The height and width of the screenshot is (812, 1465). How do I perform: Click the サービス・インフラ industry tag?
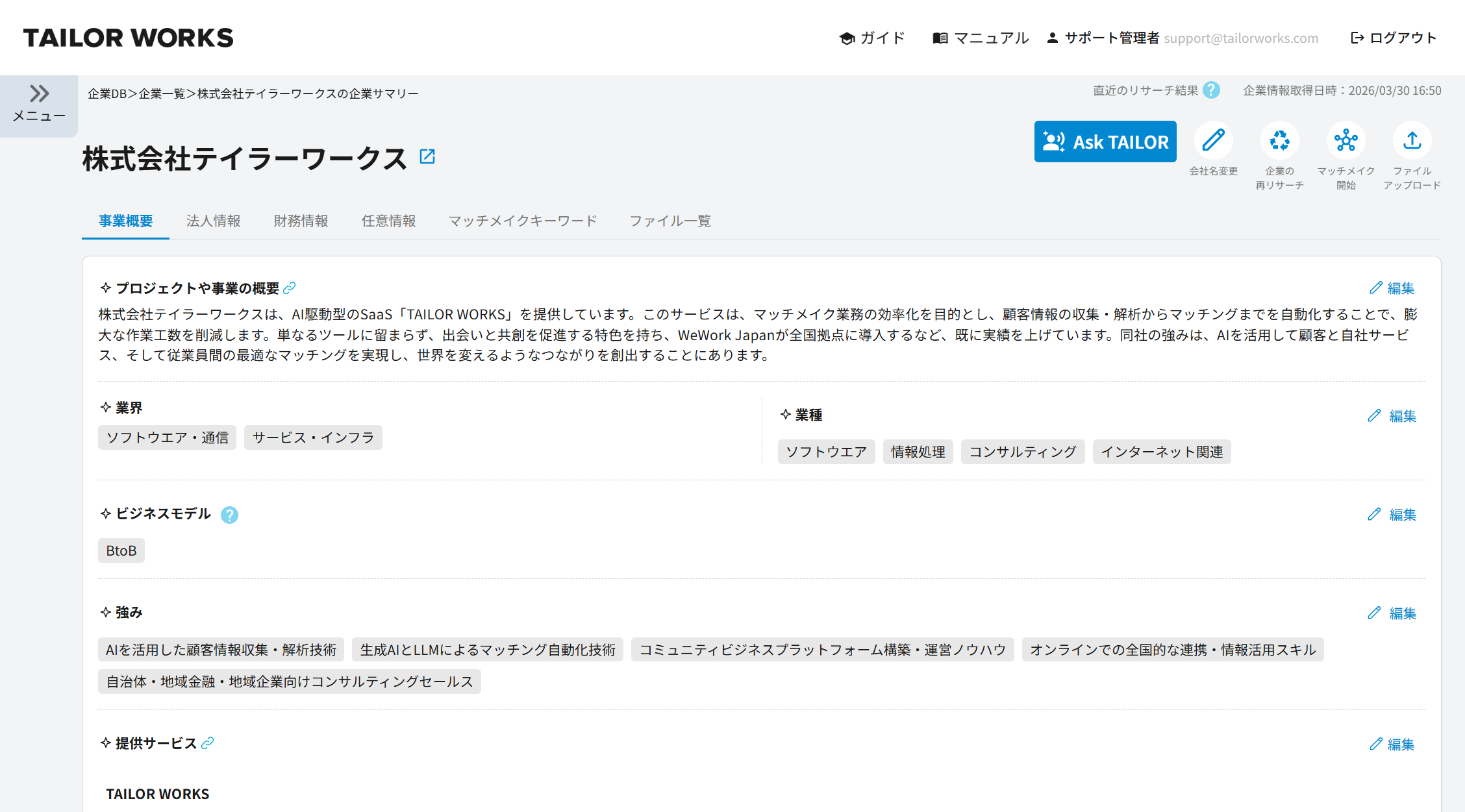pyautogui.click(x=313, y=437)
